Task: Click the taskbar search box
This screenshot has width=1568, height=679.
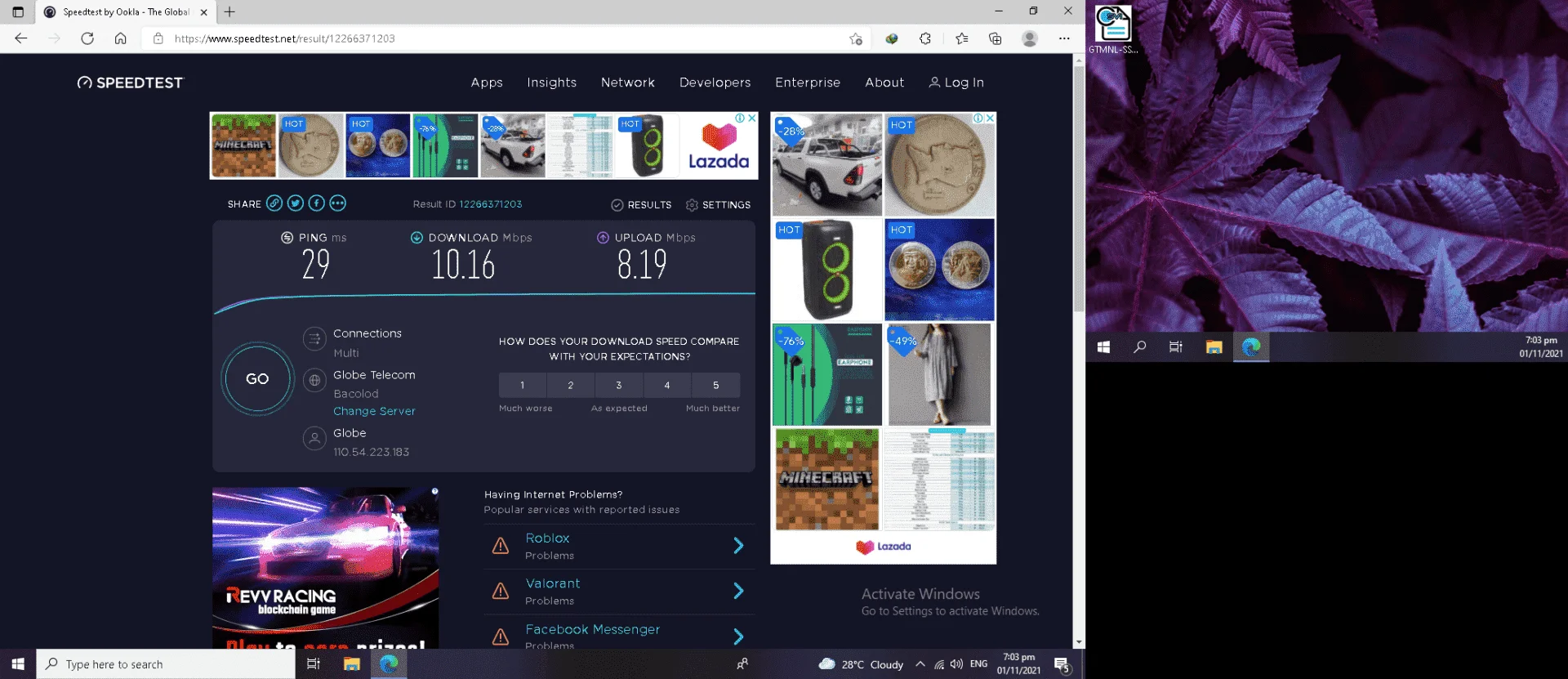Action: 166,664
